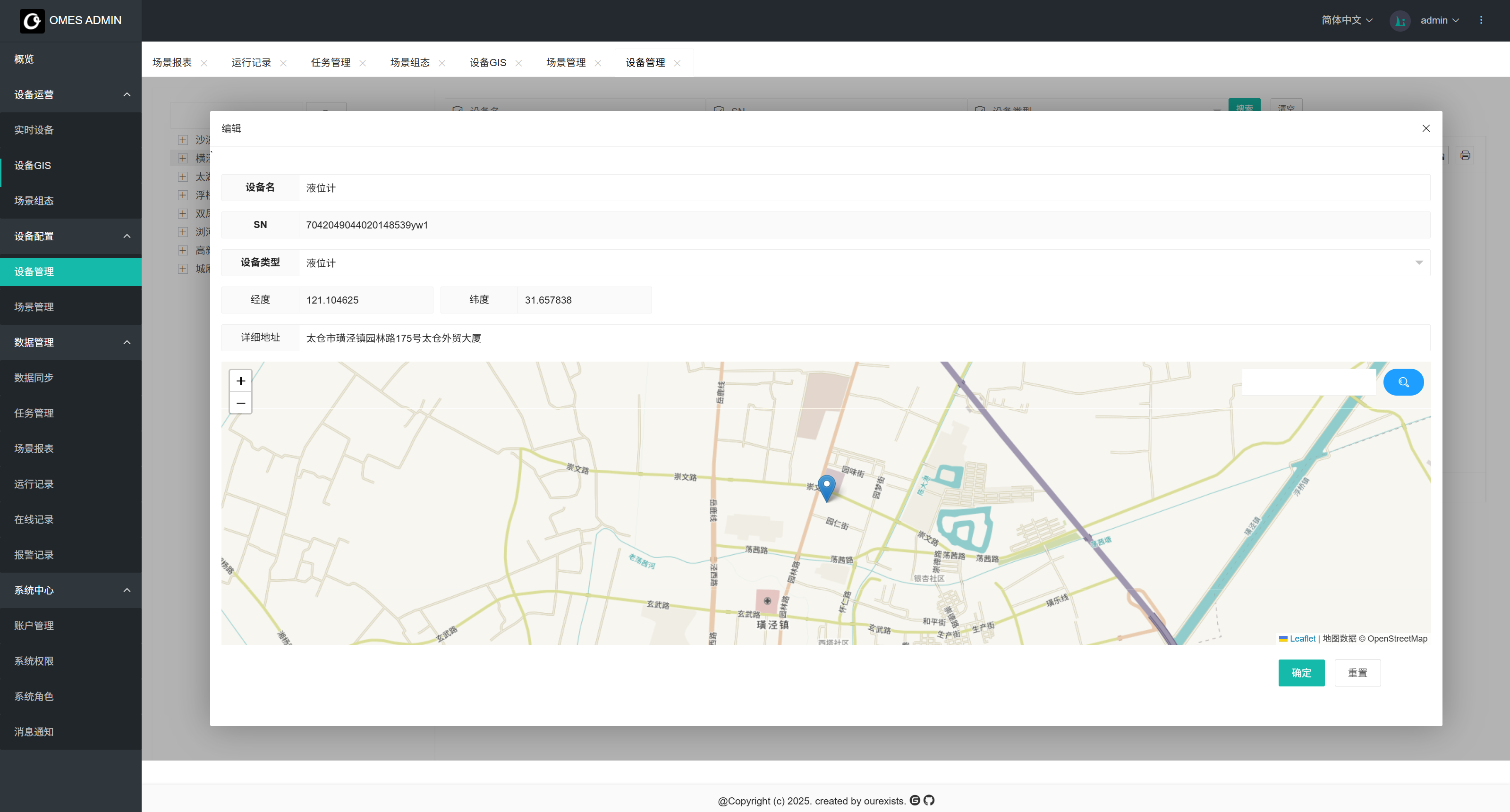The height and width of the screenshot is (812, 1510).
Task: Click the 经度 longitude input field
Action: point(365,300)
